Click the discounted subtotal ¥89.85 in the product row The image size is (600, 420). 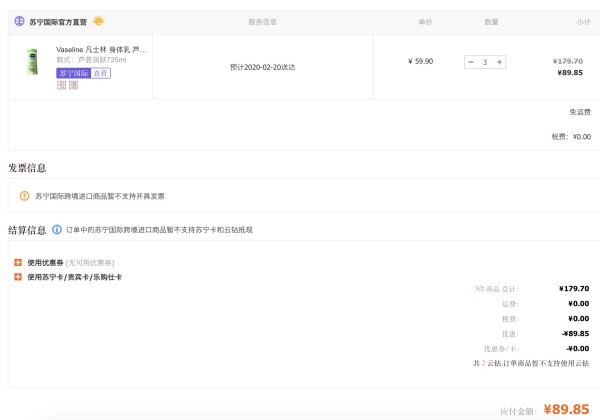pos(570,73)
